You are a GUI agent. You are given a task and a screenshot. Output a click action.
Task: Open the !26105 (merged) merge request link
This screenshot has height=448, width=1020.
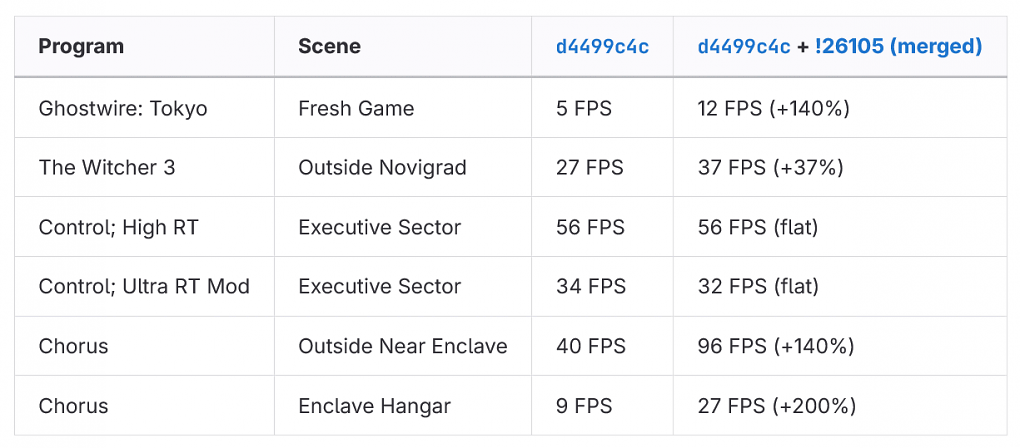click(x=898, y=47)
